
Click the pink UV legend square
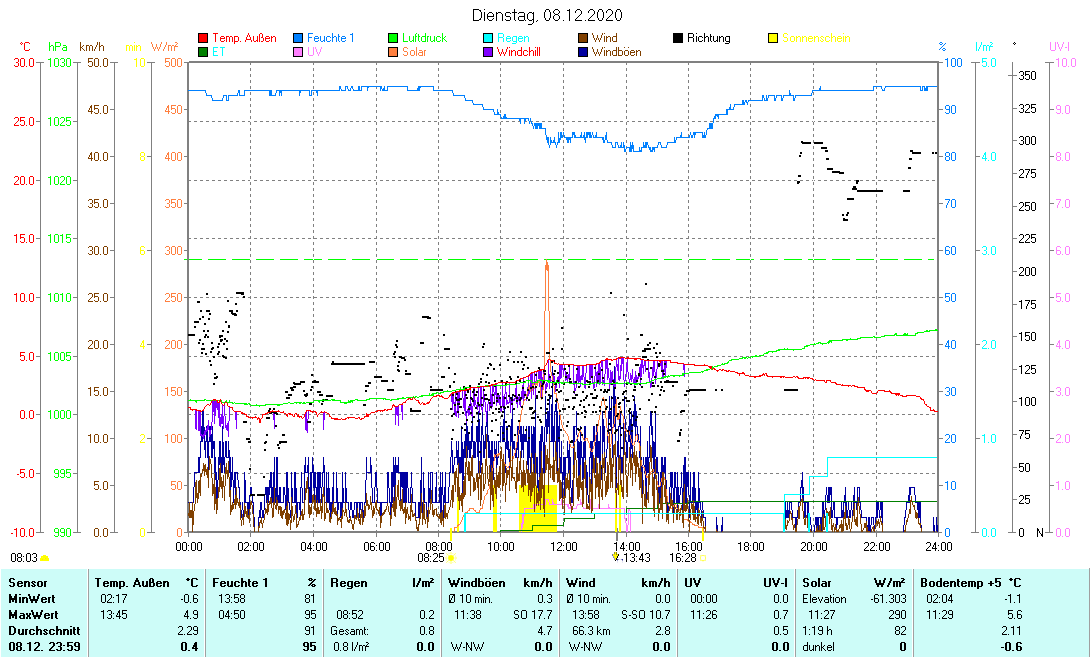tap(299, 52)
